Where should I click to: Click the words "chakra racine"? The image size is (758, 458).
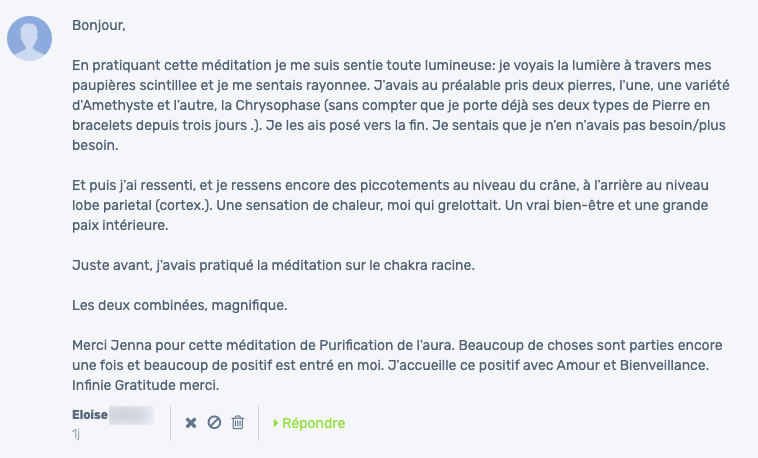[x=429, y=266]
